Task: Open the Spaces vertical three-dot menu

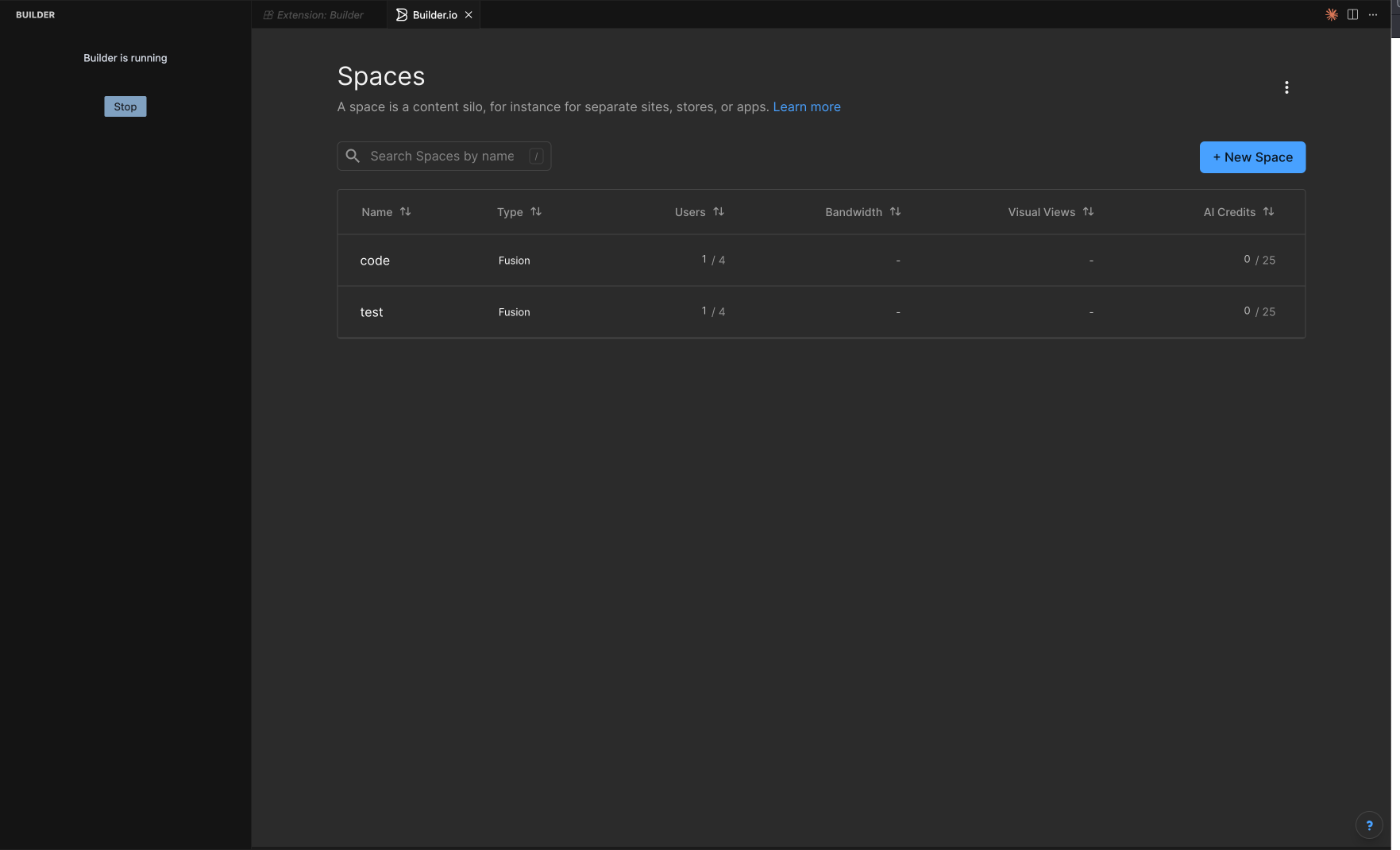Action: pyautogui.click(x=1286, y=87)
